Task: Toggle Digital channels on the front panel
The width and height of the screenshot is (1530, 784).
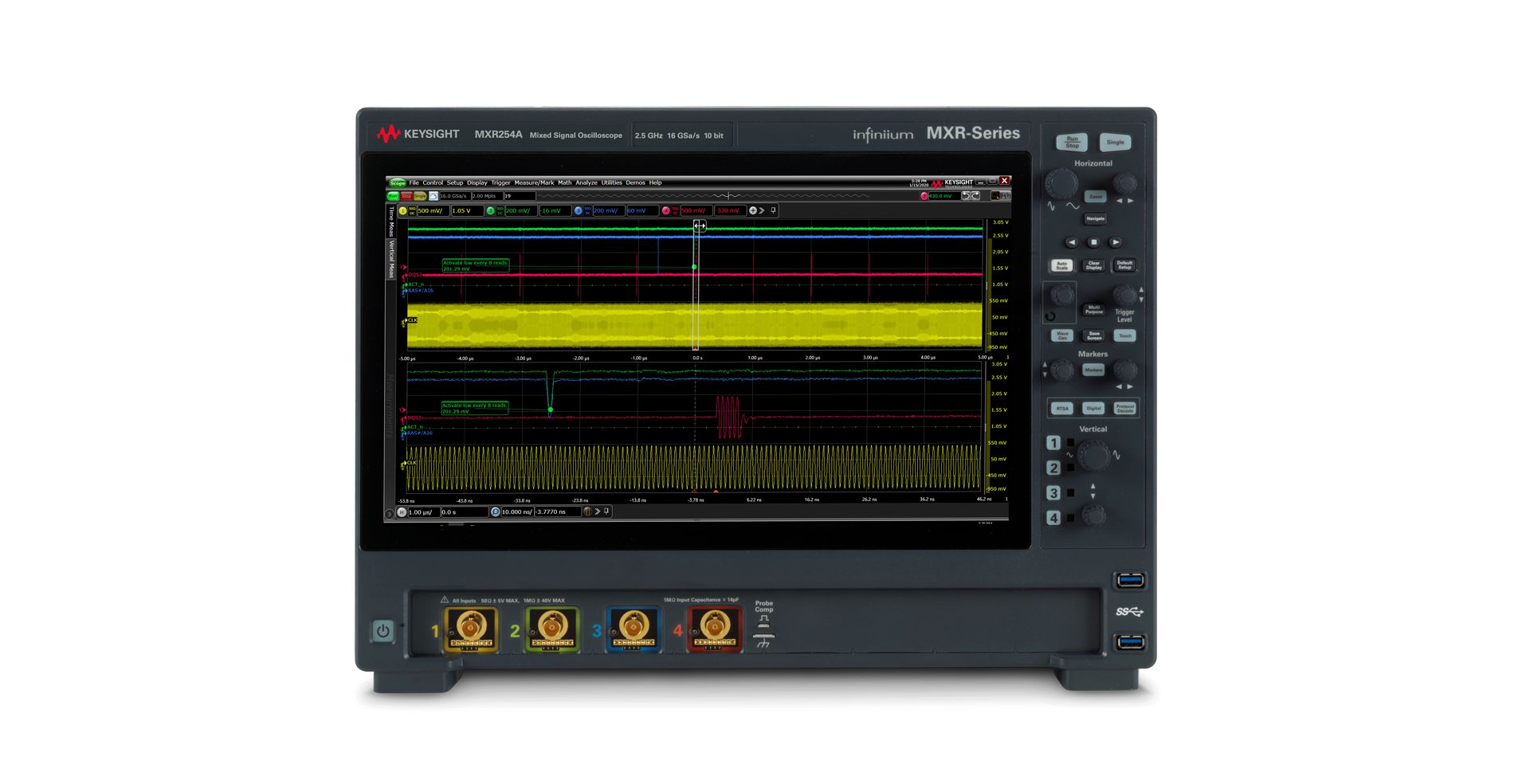Action: [x=1093, y=408]
